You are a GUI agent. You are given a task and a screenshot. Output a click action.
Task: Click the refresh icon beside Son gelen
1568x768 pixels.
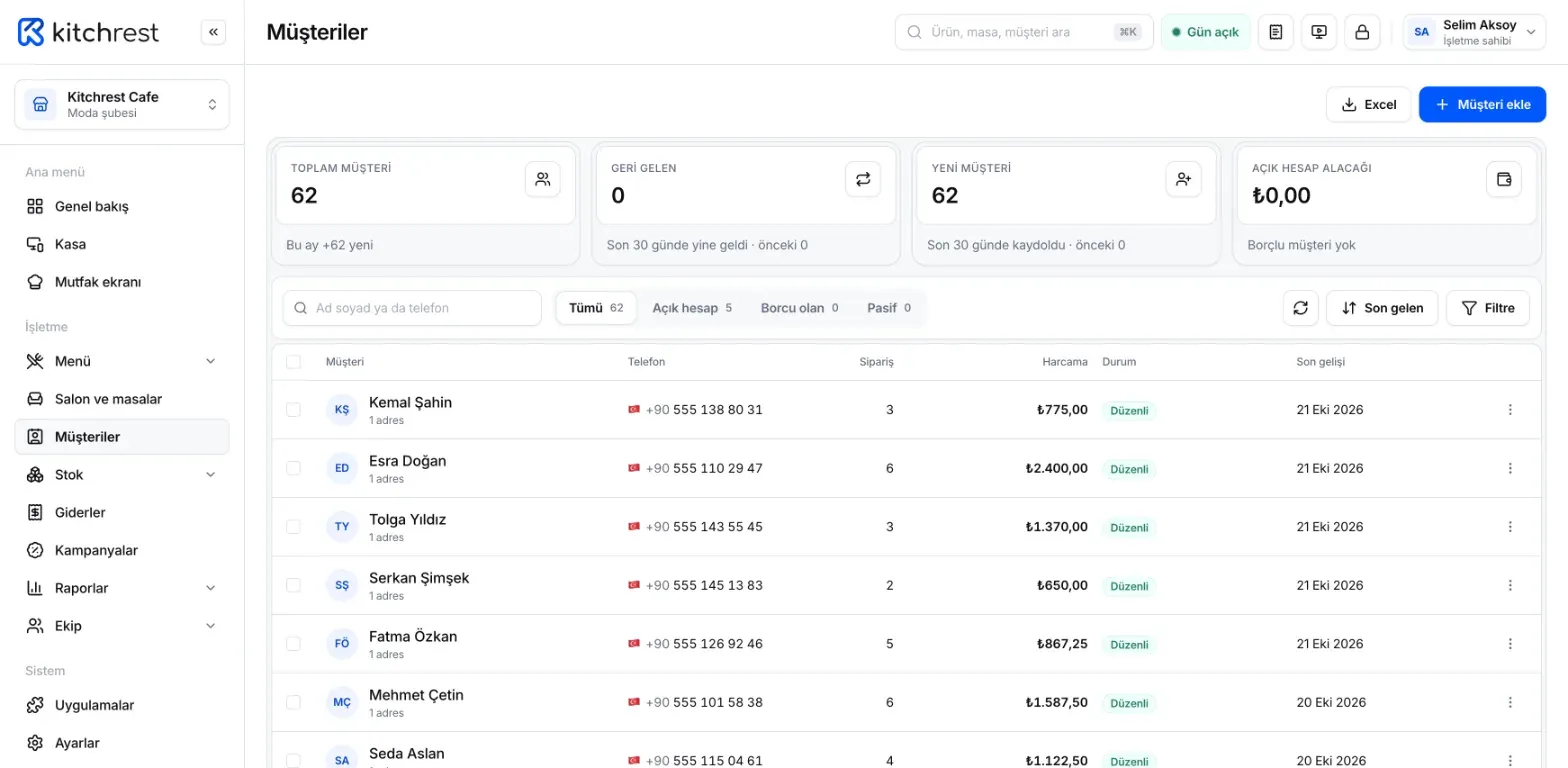click(1300, 308)
